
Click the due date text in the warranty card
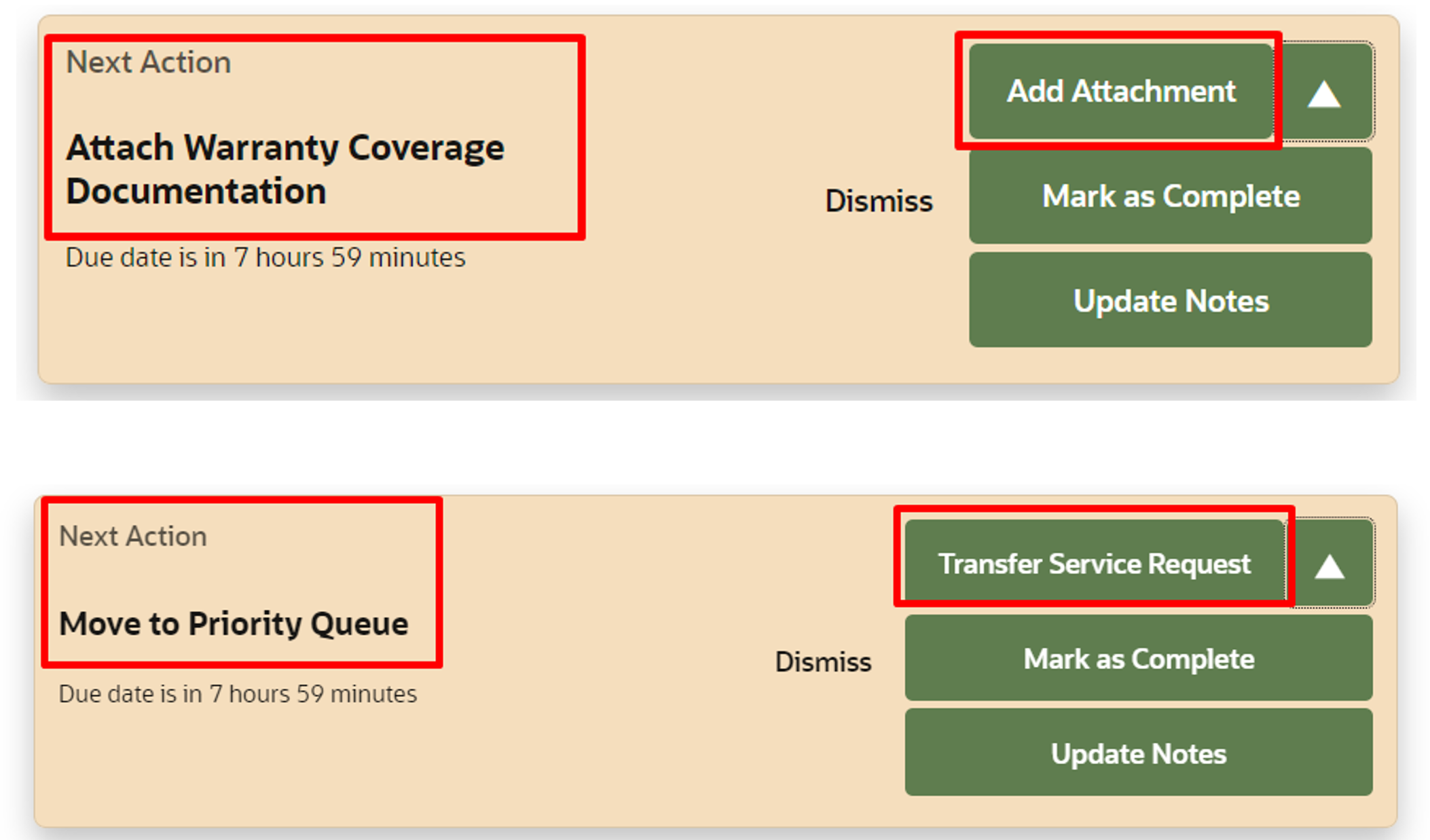(x=265, y=258)
